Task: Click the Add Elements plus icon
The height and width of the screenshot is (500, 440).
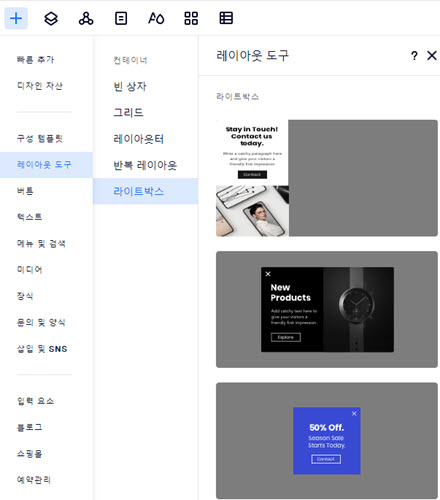Action: pyautogui.click(x=16, y=18)
